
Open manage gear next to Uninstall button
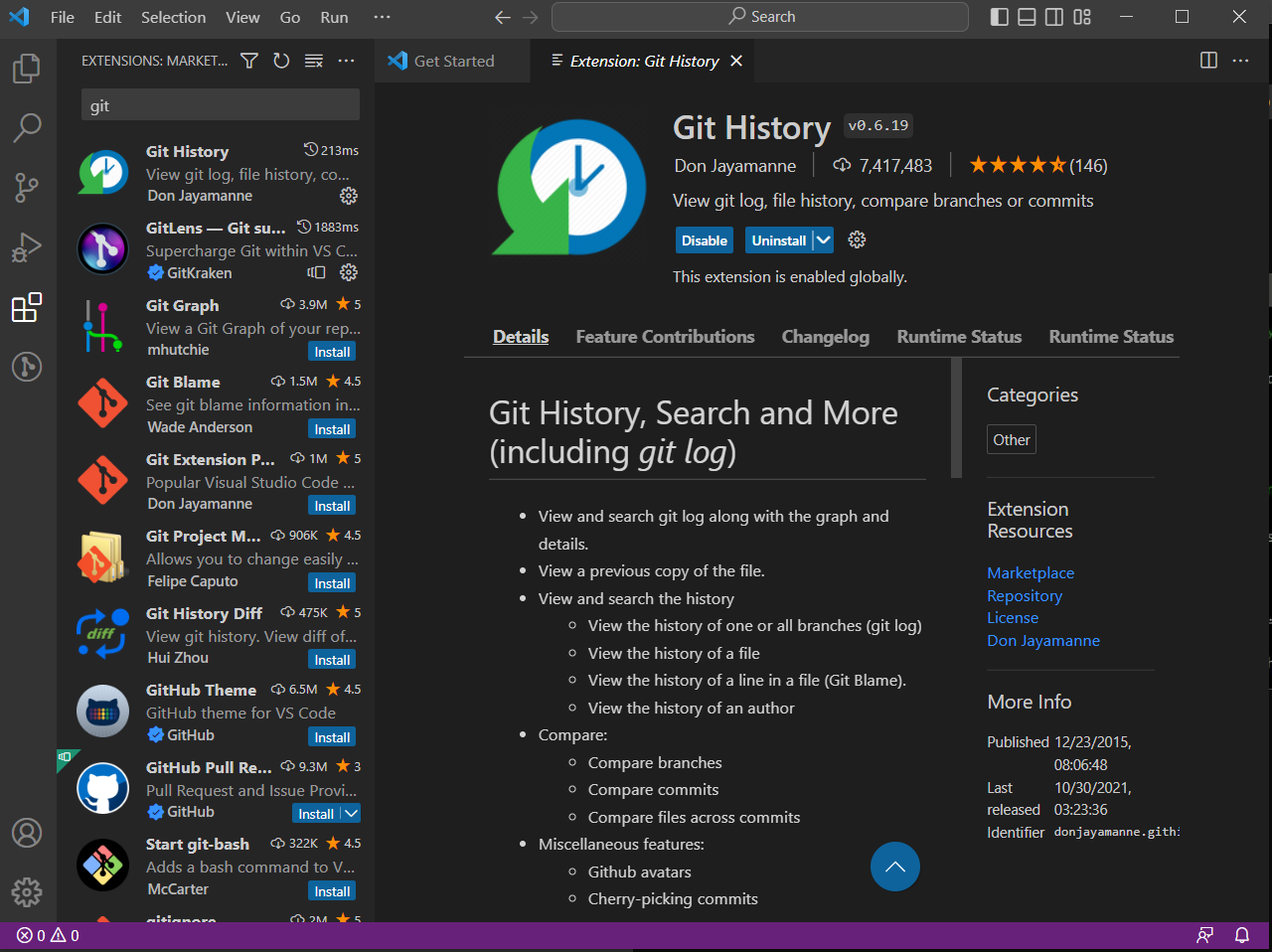pyautogui.click(x=858, y=239)
